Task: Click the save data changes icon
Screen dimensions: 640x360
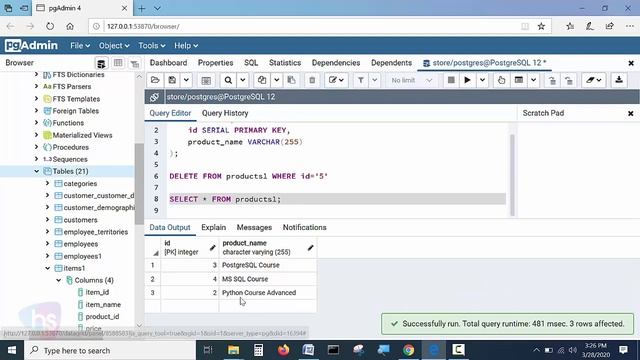Action: pyautogui.click(x=206, y=80)
